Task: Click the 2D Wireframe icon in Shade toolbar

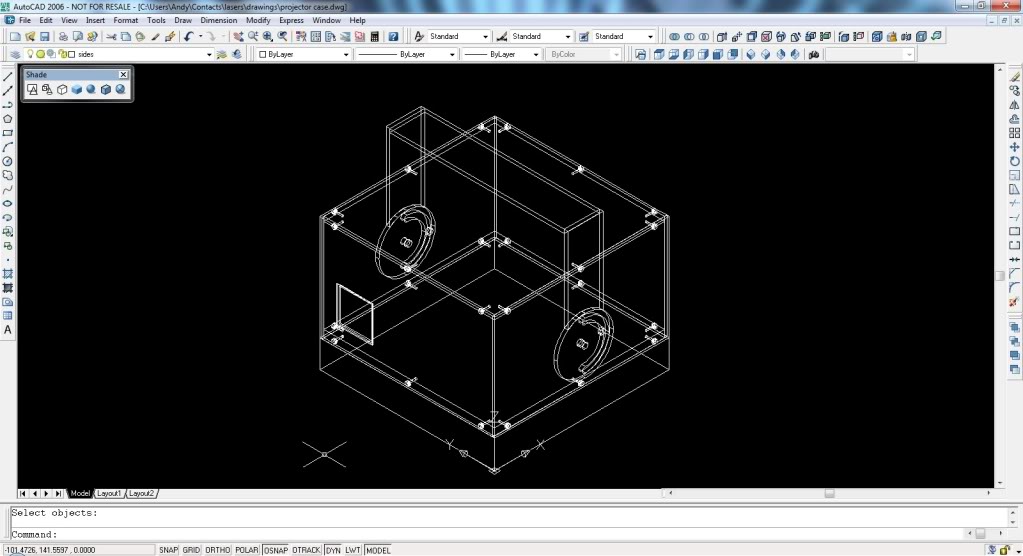Action: tap(32, 90)
